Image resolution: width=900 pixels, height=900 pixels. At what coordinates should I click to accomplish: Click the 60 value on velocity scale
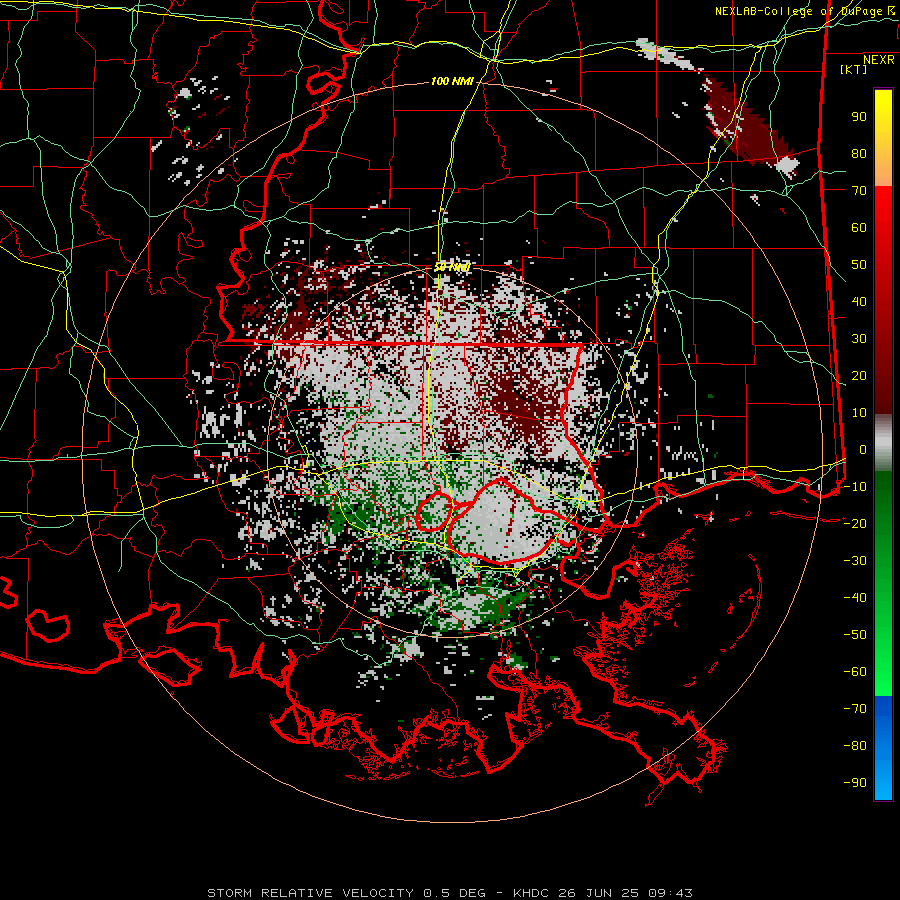click(859, 228)
